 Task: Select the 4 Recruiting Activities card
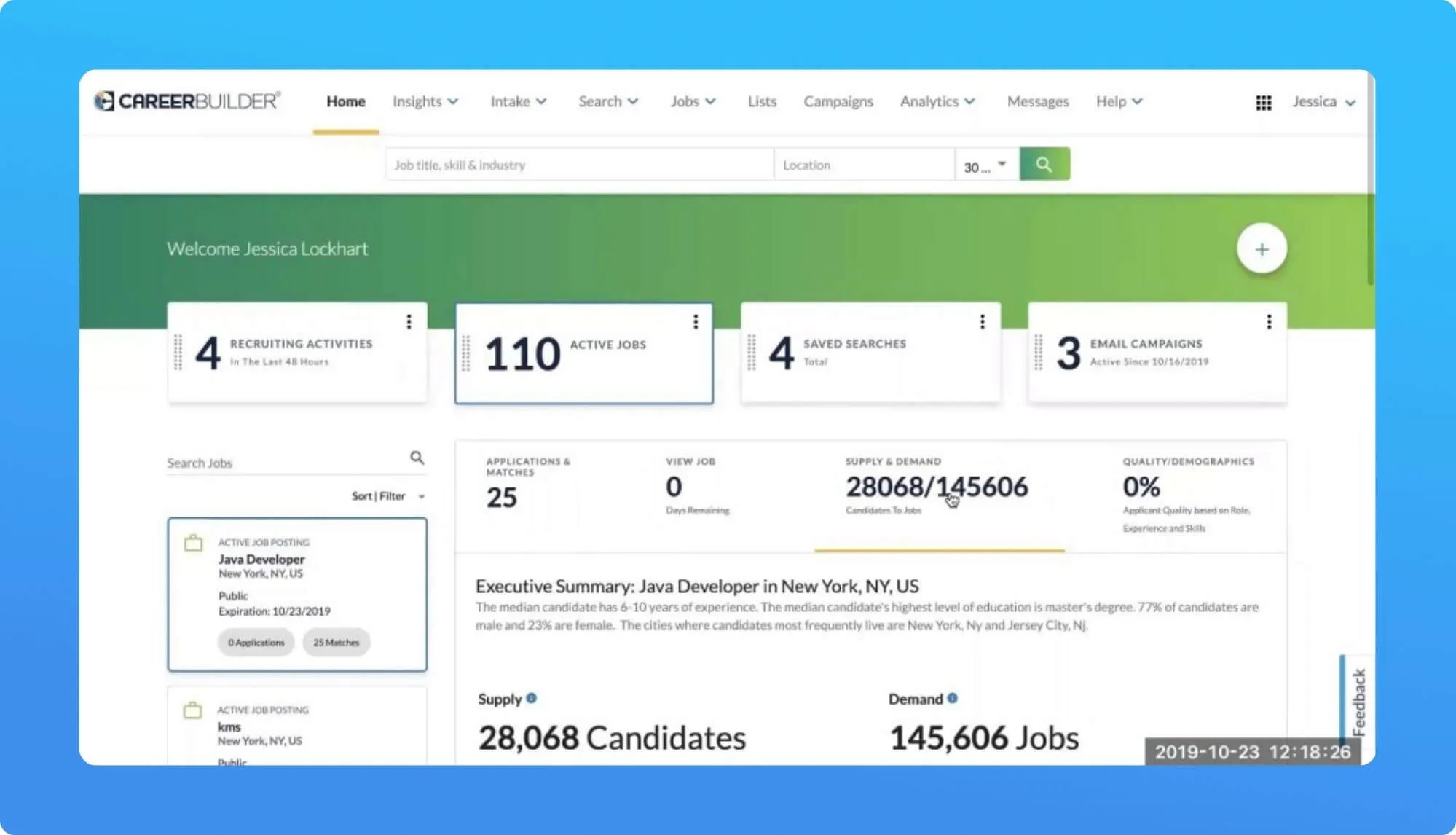(x=297, y=353)
